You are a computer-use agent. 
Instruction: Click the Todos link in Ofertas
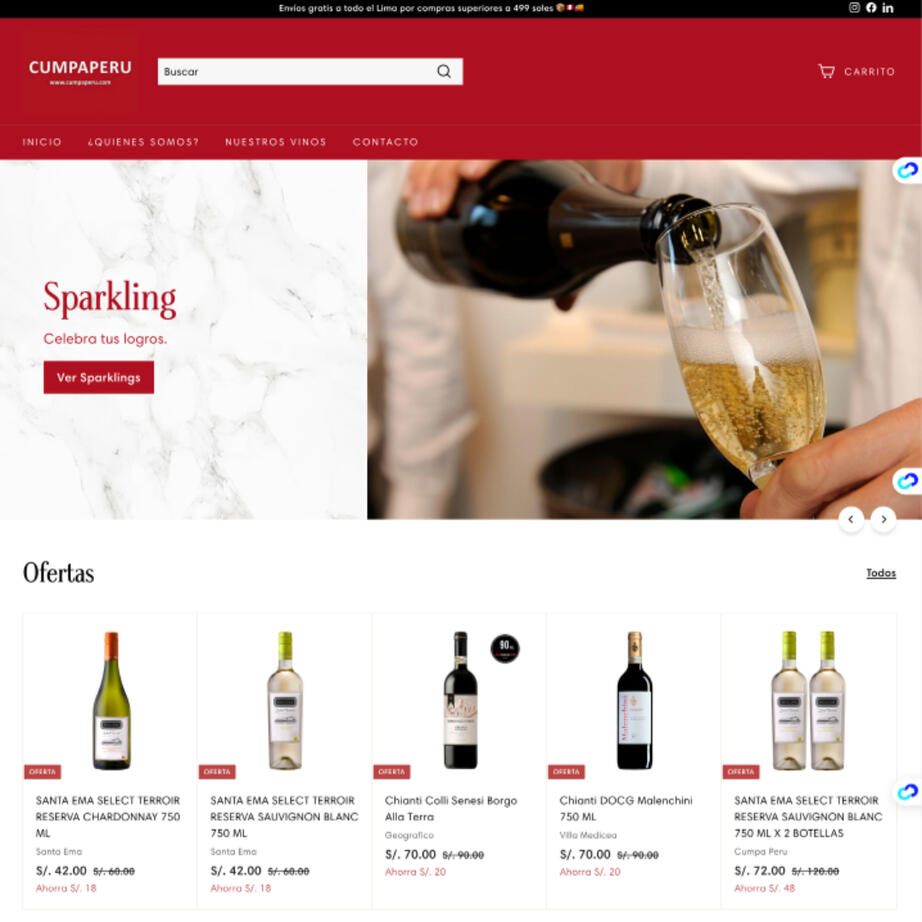tap(881, 573)
